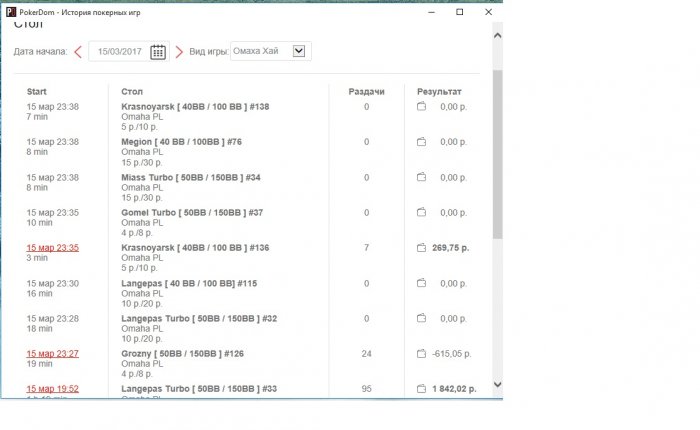The width and height of the screenshot is (700, 430).
Task: Select table Krasnoyarsk [ 40BB / 100 BB ] #138
Action: coord(195,107)
